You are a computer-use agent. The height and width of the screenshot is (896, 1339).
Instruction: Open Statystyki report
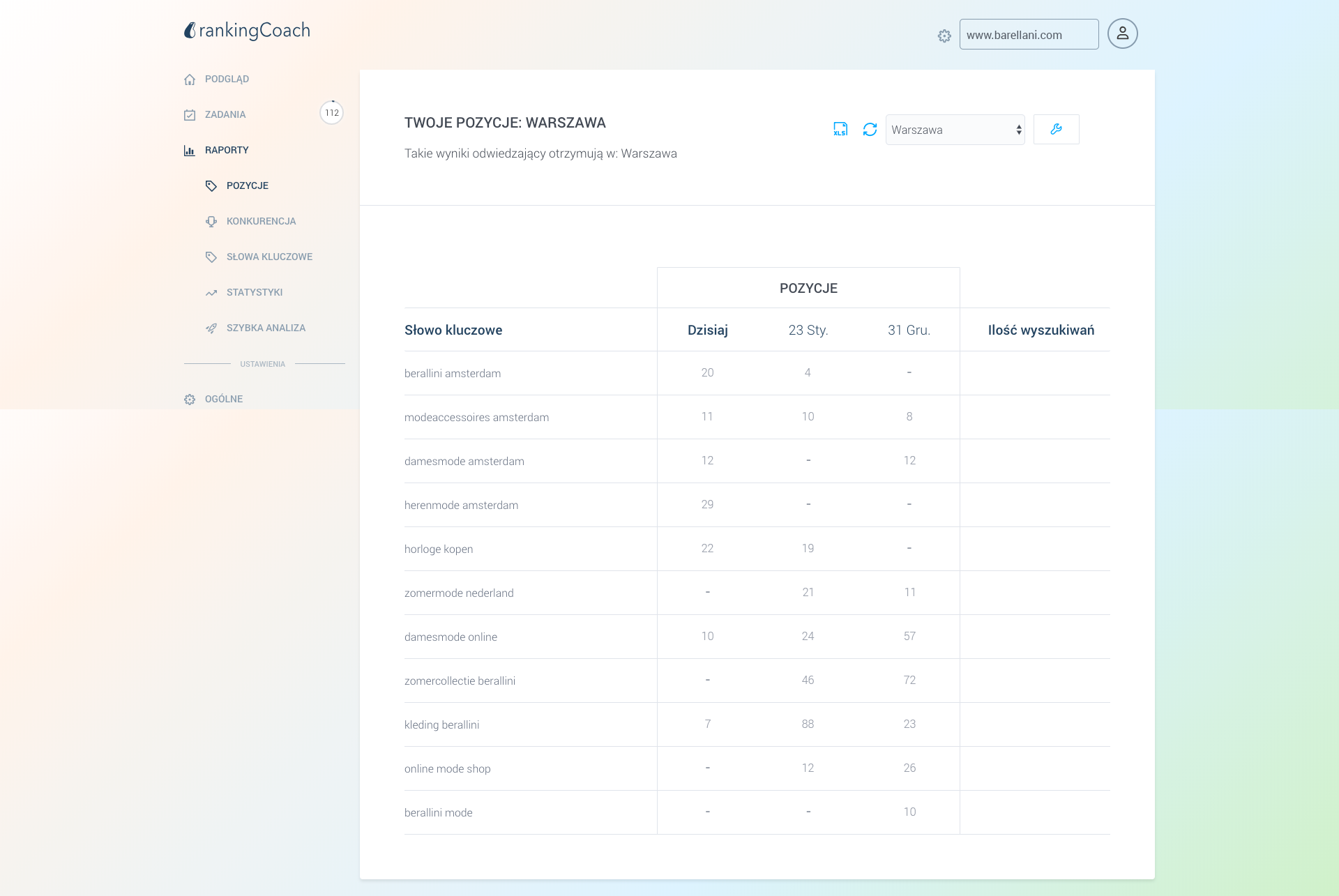point(254,292)
